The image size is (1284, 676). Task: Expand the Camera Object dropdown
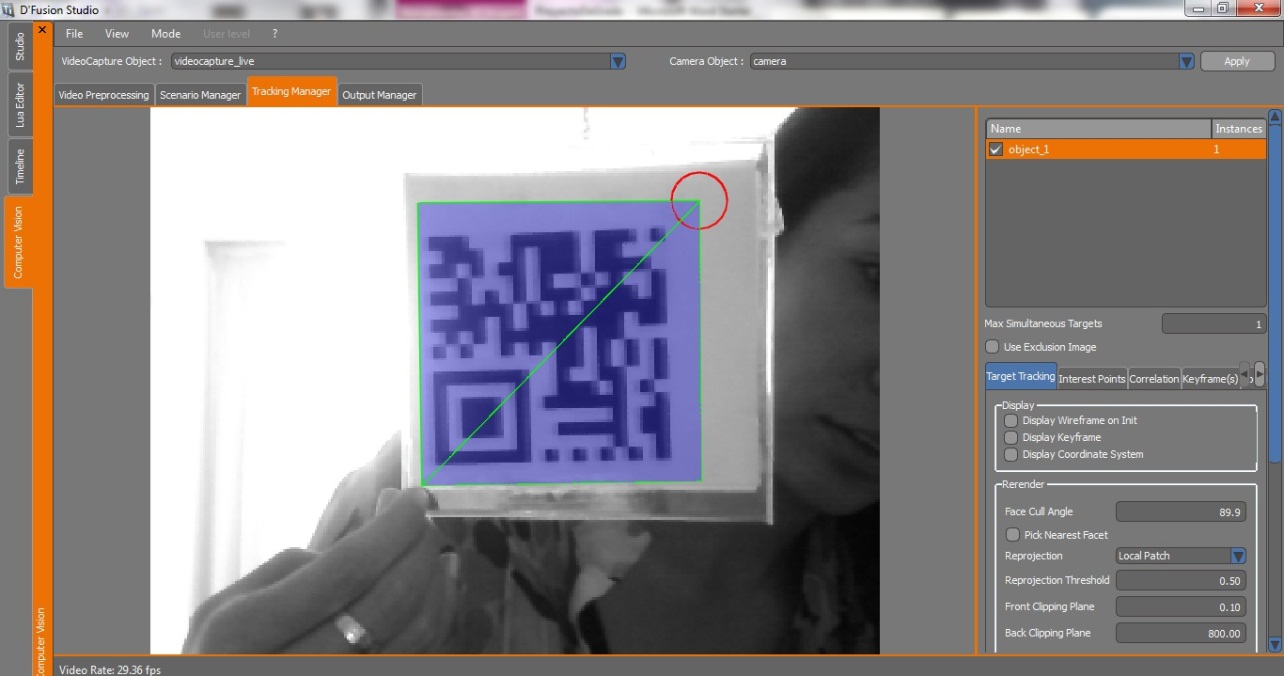(x=1186, y=62)
